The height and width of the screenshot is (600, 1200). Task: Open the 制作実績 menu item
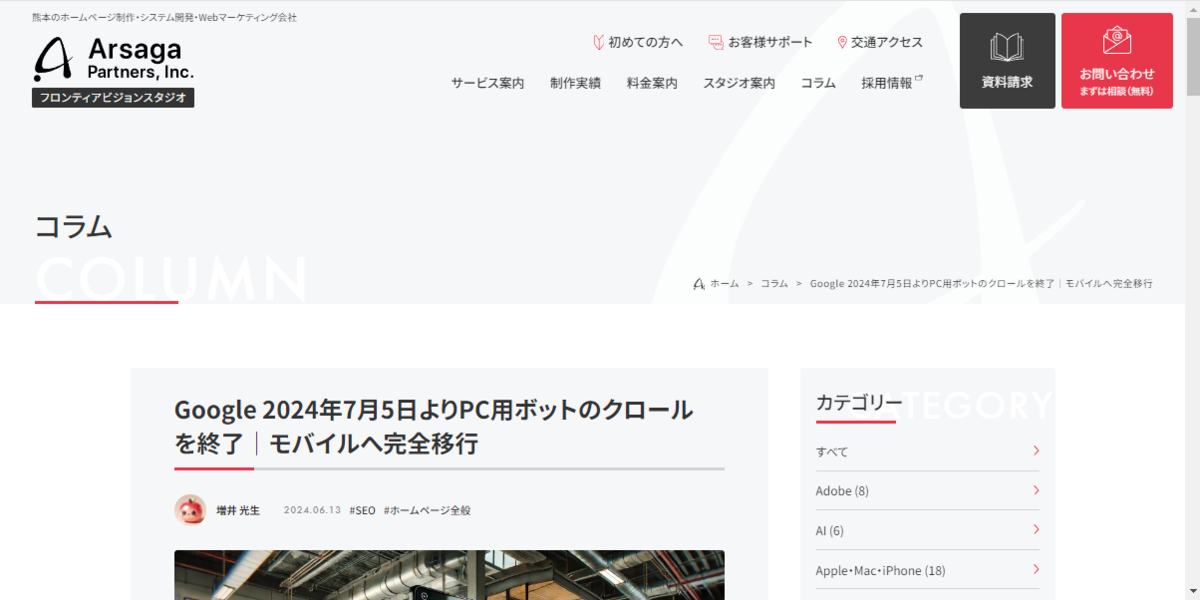[575, 83]
